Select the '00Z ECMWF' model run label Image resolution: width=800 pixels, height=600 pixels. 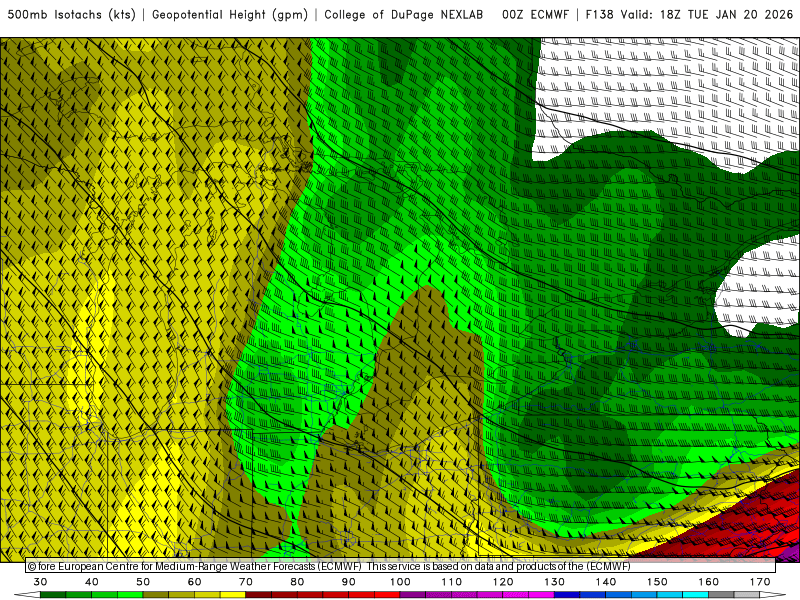535,15
